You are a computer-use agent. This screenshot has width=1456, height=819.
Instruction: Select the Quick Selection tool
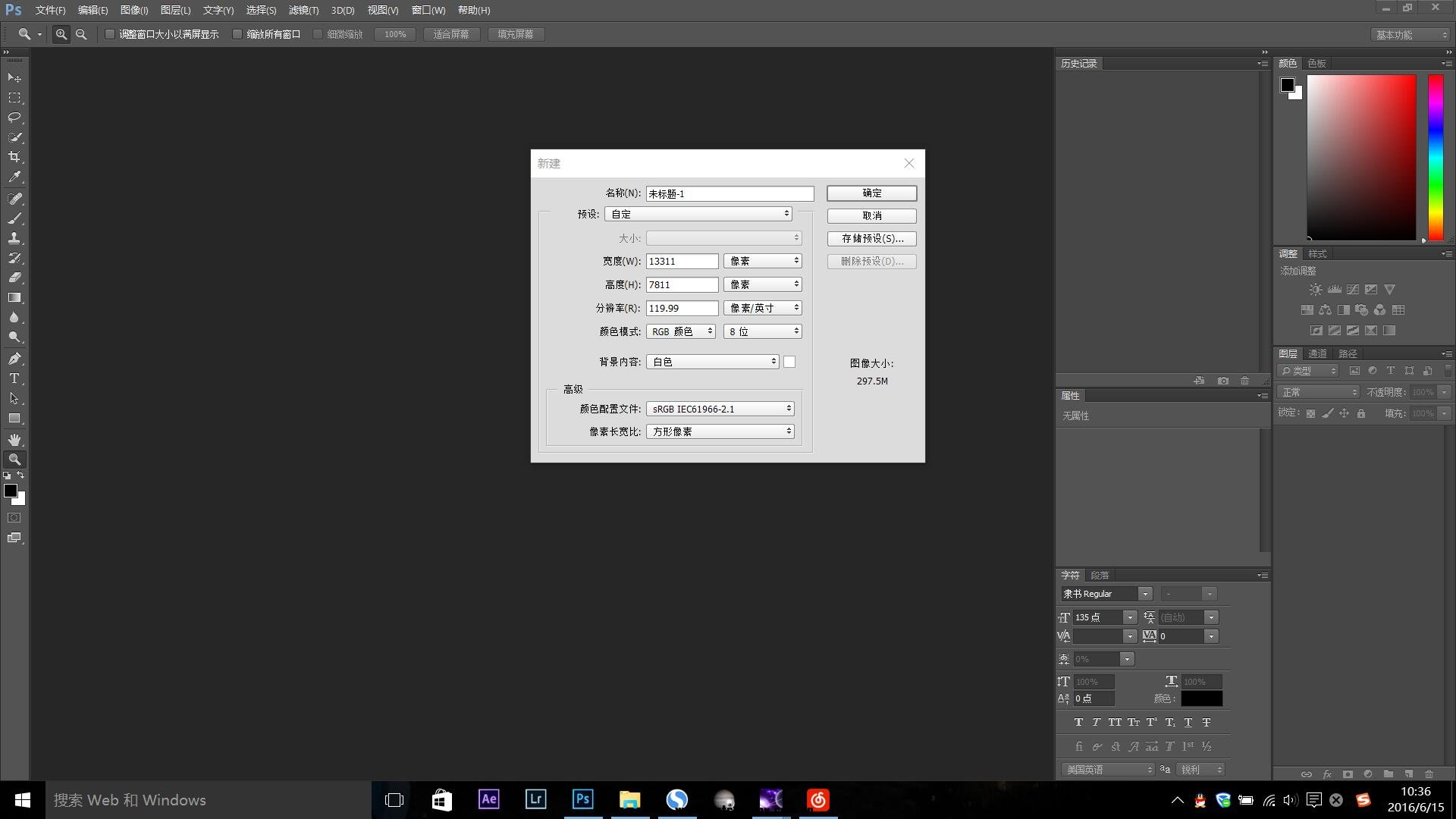(x=14, y=137)
